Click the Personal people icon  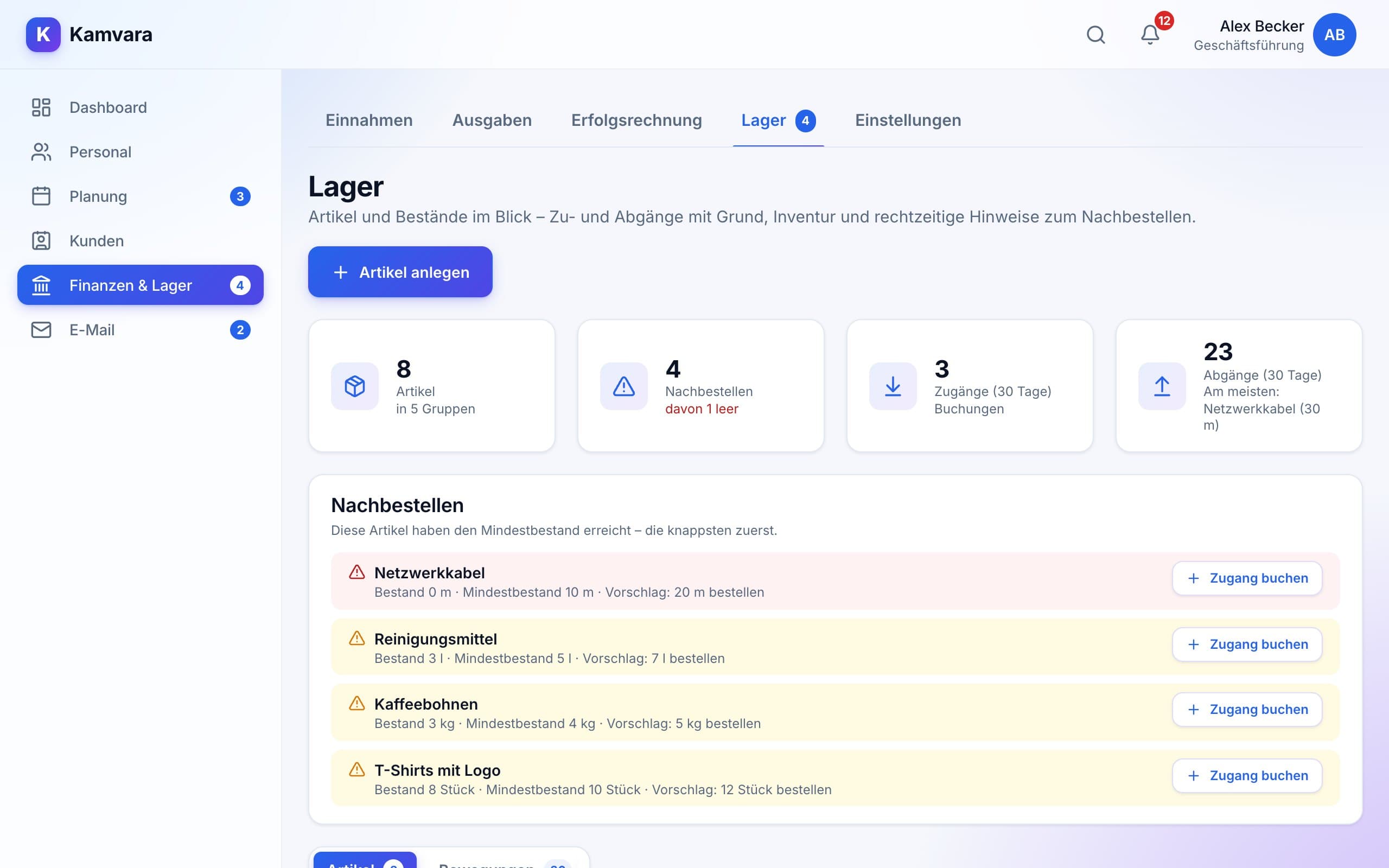tap(41, 152)
